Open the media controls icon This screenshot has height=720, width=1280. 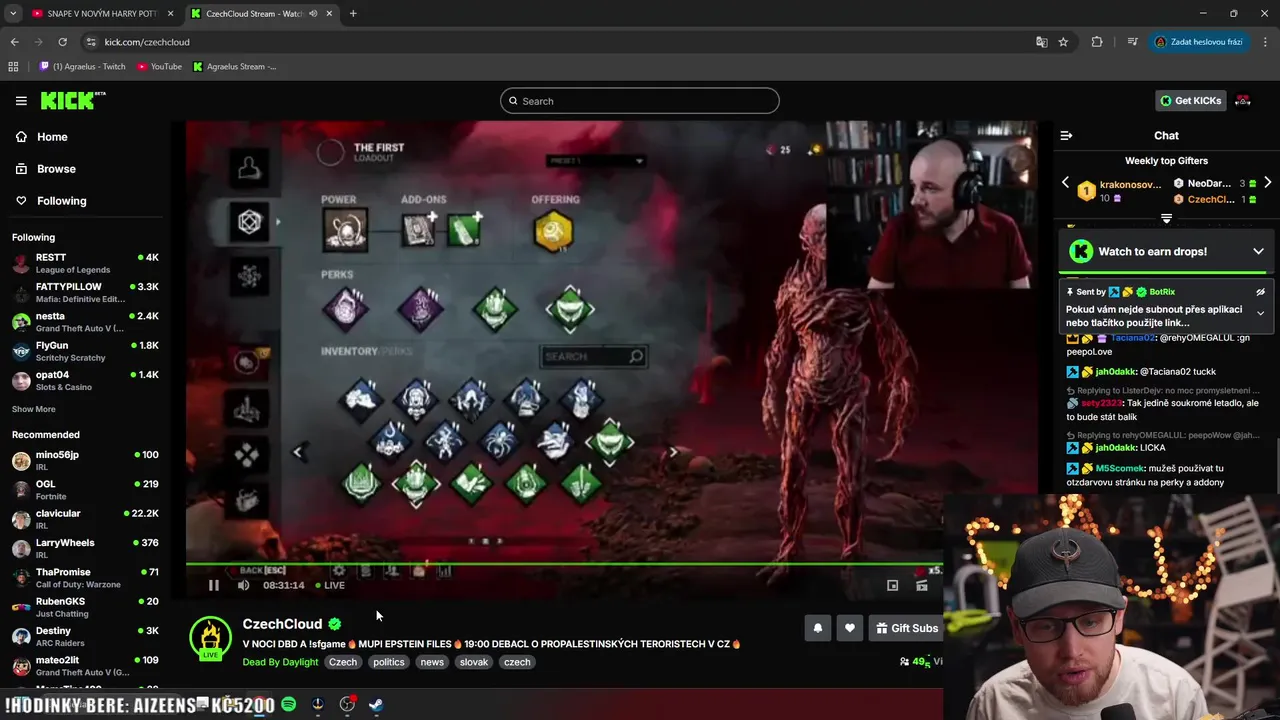[1132, 42]
